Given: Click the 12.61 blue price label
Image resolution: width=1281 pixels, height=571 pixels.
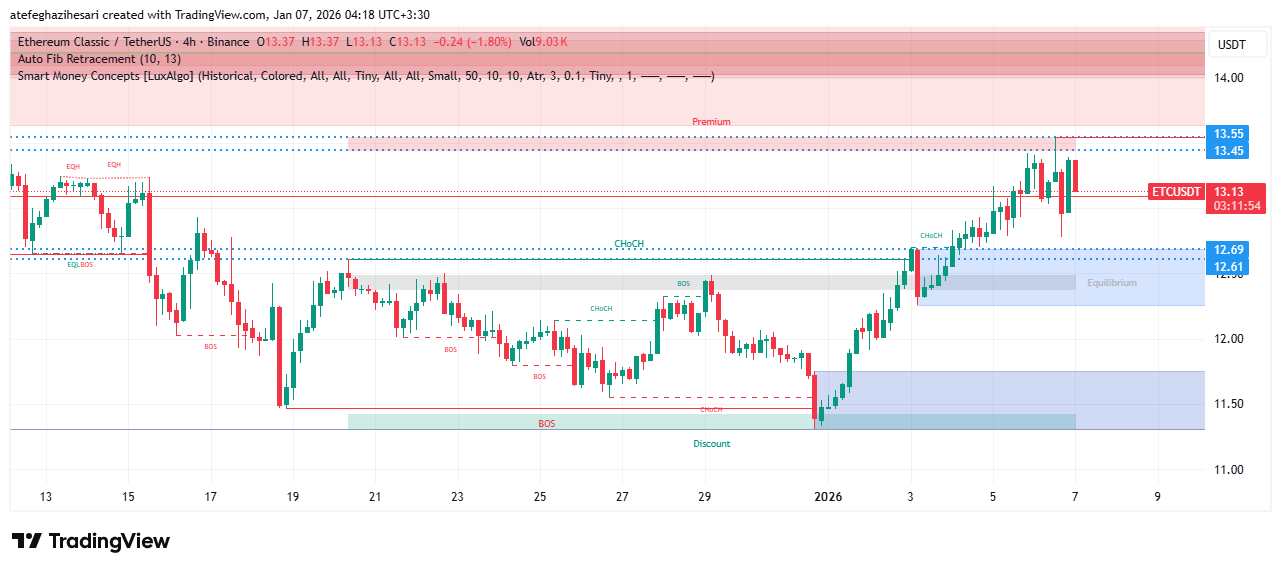Looking at the screenshot, I should coord(1228,266).
